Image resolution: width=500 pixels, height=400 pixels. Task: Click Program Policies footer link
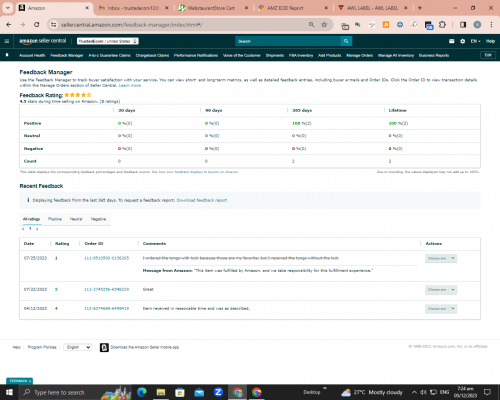pyautogui.click(x=42, y=347)
